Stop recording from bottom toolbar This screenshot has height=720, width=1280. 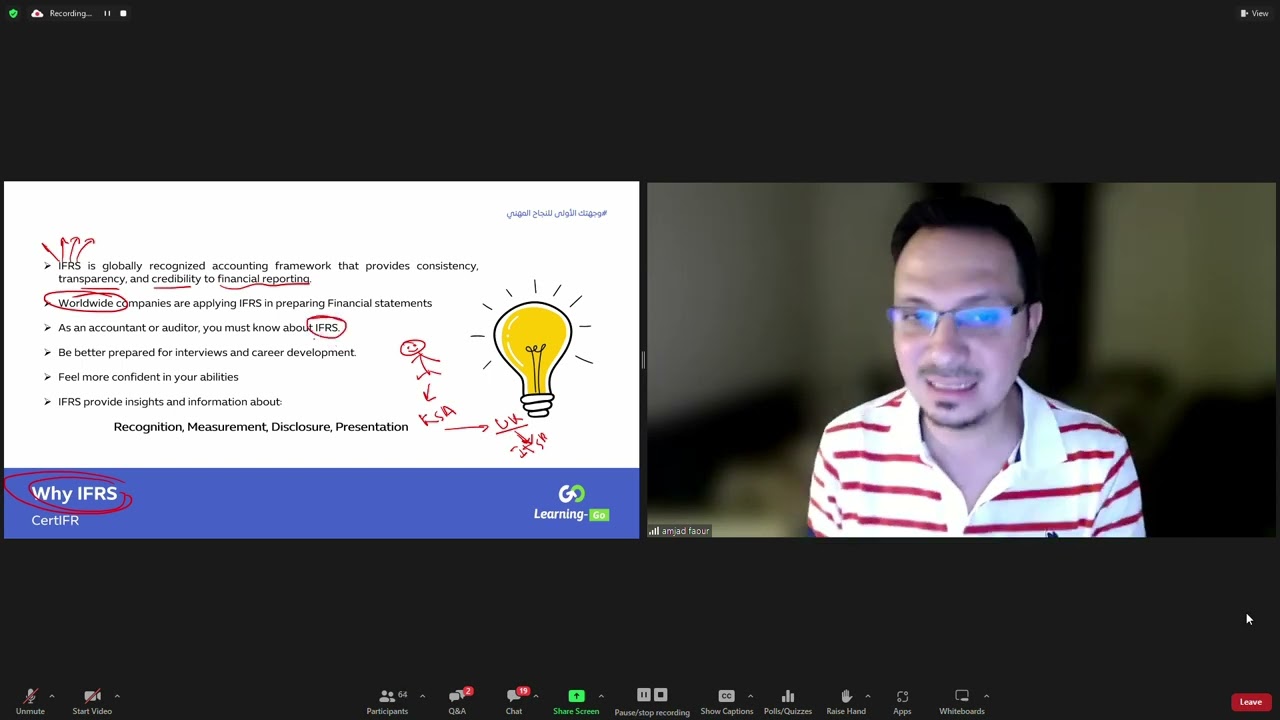[660, 695]
